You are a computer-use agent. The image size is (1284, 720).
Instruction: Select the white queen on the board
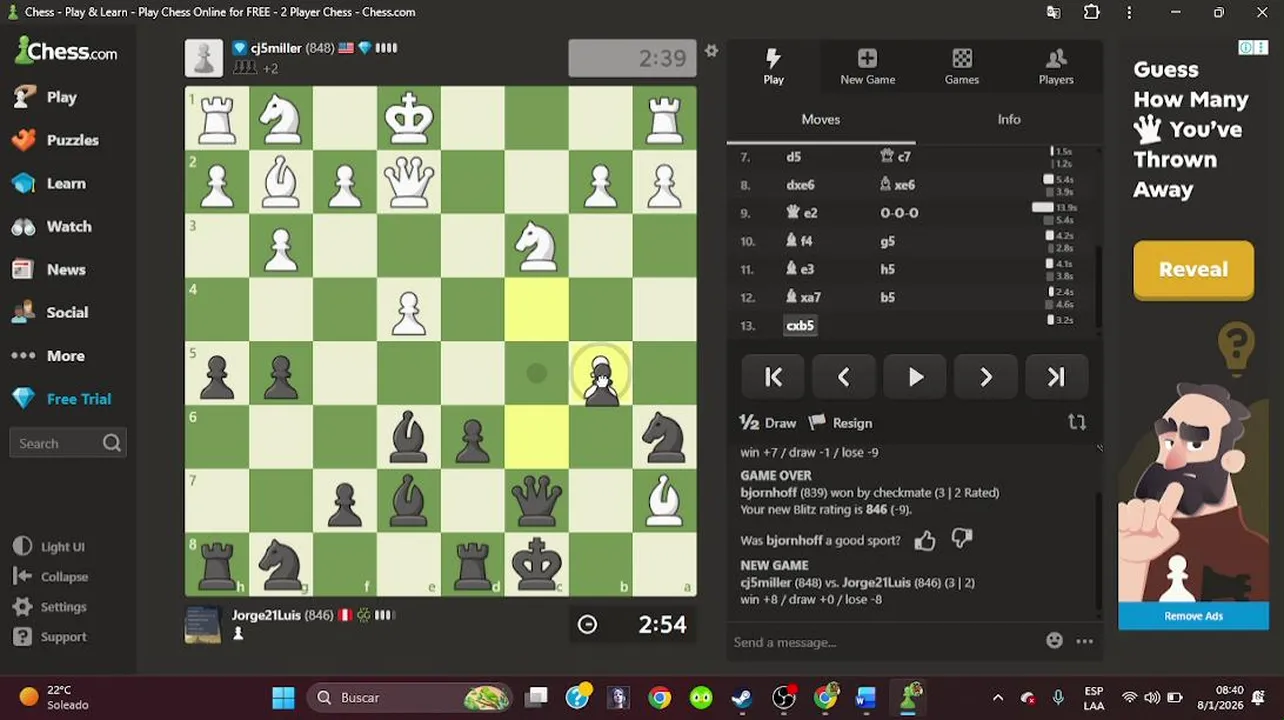tap(408, 182)
